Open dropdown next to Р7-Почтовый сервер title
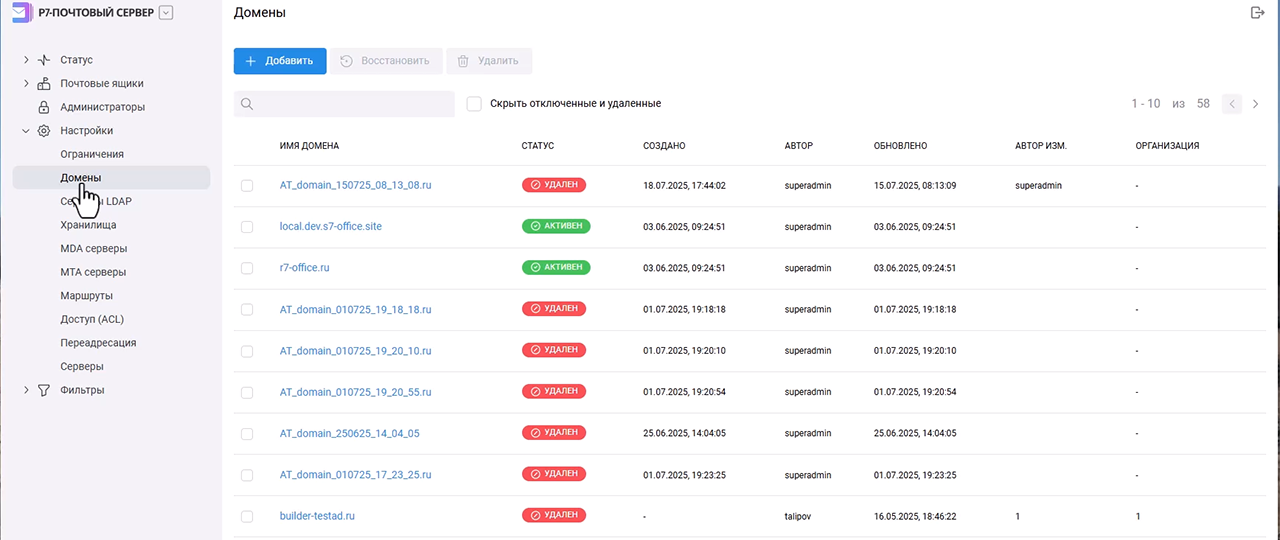Viewport: 1280px width, 540px height. pyautogui.click(x=166, y=13)
